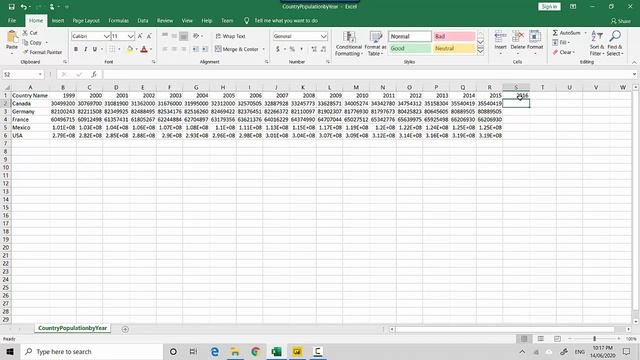Click the increase decimal icon
640x360 pixels.
pos(314,49)
